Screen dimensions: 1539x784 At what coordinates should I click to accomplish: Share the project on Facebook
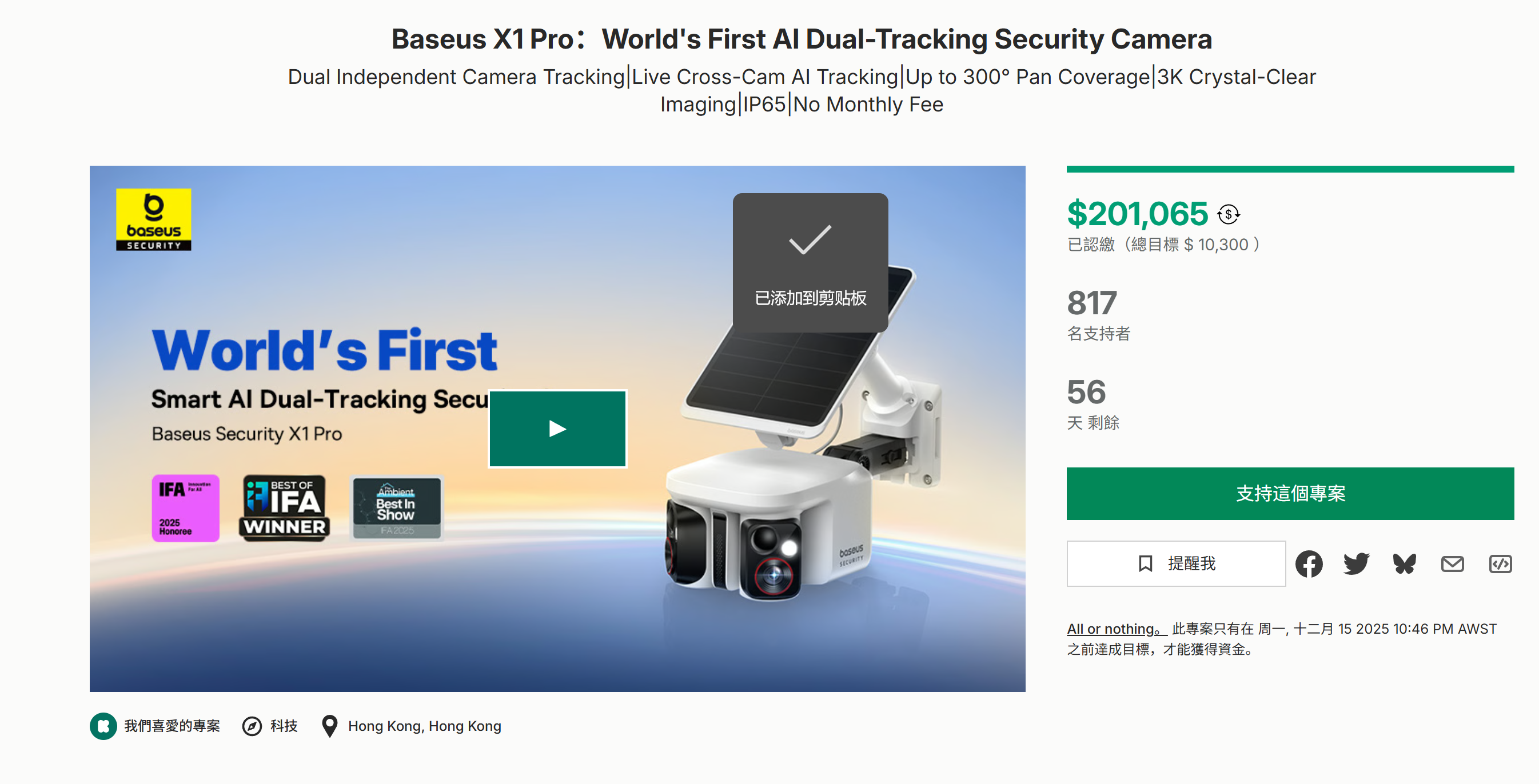tap(1309, 563)
